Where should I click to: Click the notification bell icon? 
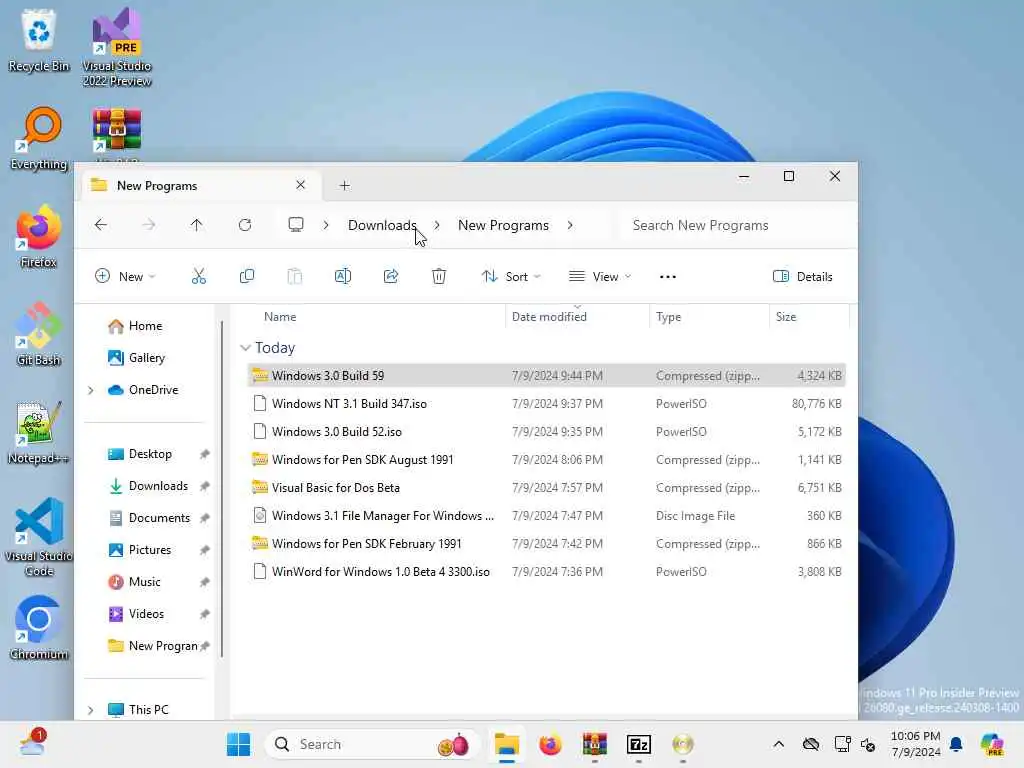pos(956,744)
